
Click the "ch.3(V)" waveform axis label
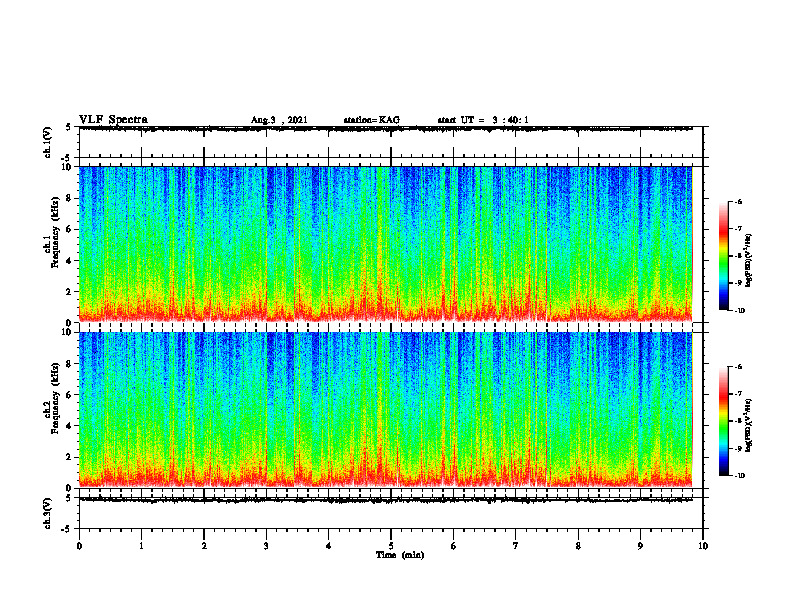48,513
